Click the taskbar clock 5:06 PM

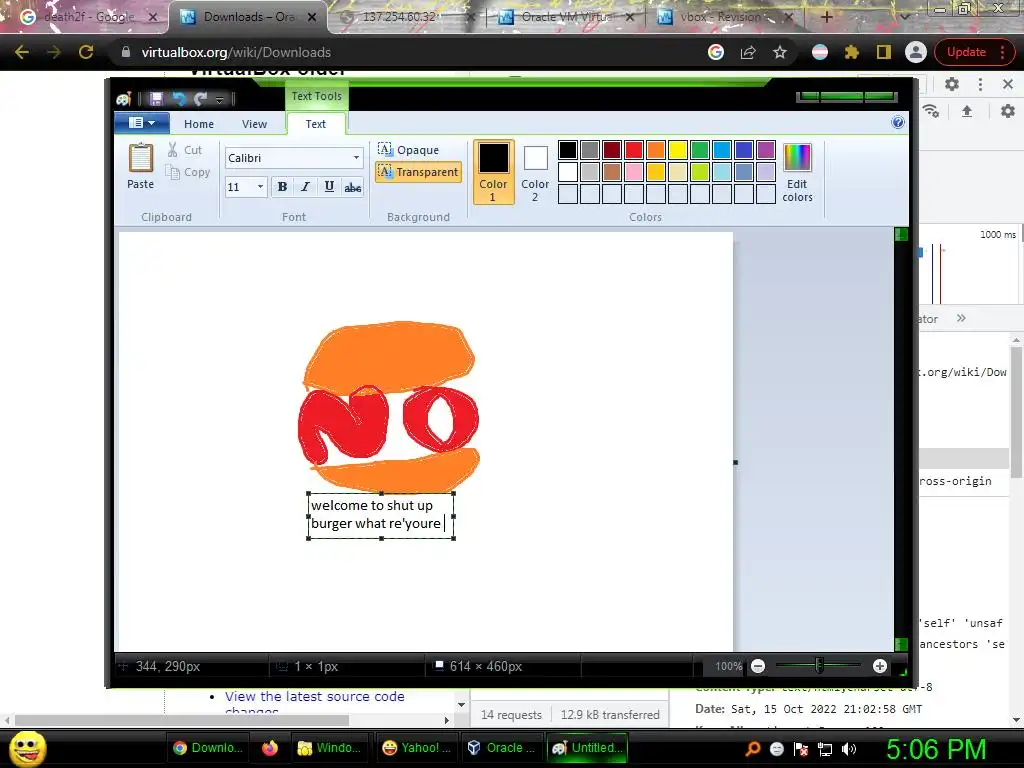point(936,749)
